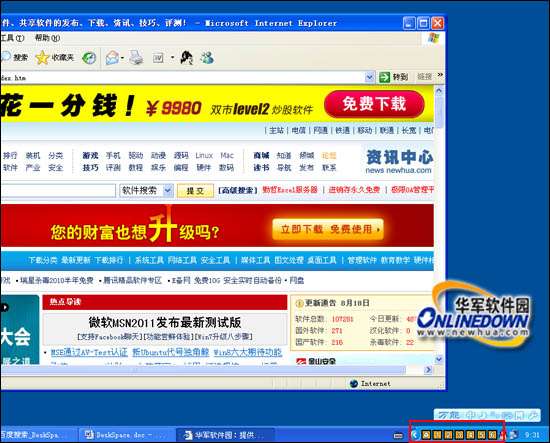
Task: Click the network tray icon beside the clock
Action: [x=514, y=435]
